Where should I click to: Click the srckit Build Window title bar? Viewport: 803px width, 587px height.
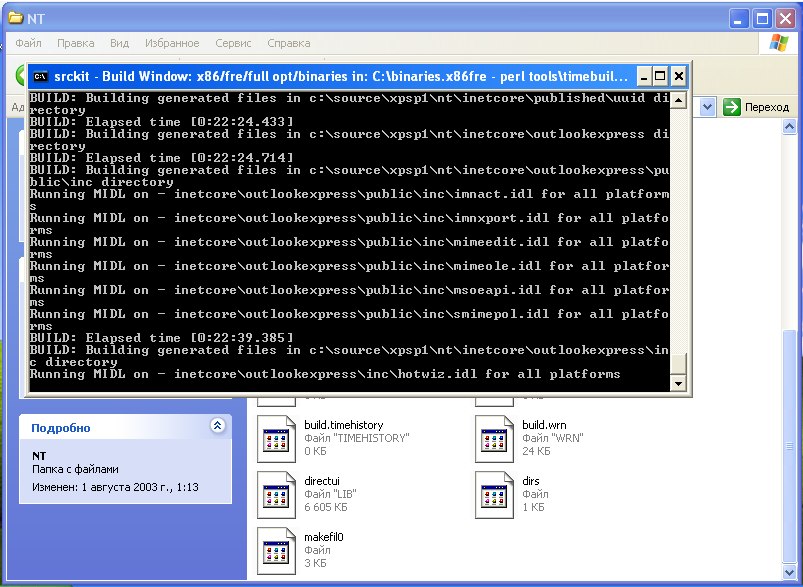tap(341, 77)
